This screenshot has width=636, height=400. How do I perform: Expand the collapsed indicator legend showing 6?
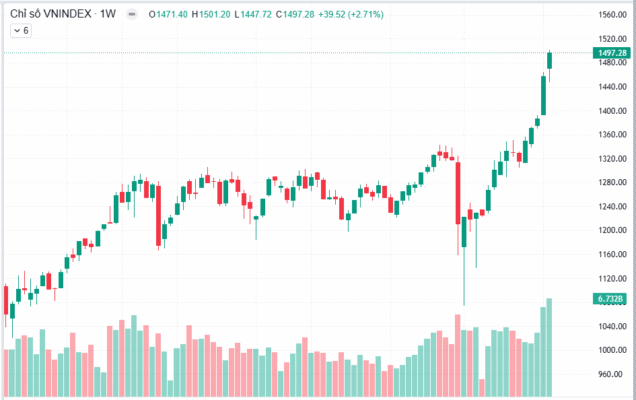pyautogui.click(x=20, y=31)
